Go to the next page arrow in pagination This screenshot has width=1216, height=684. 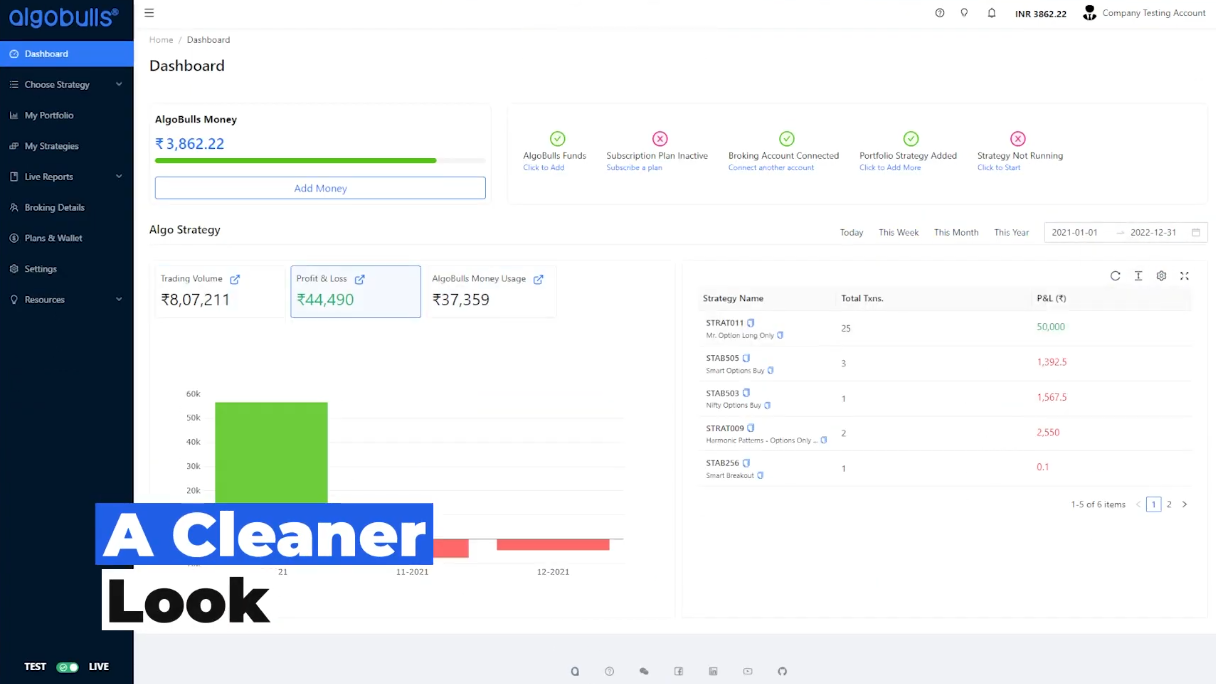tap(1185, 505)
